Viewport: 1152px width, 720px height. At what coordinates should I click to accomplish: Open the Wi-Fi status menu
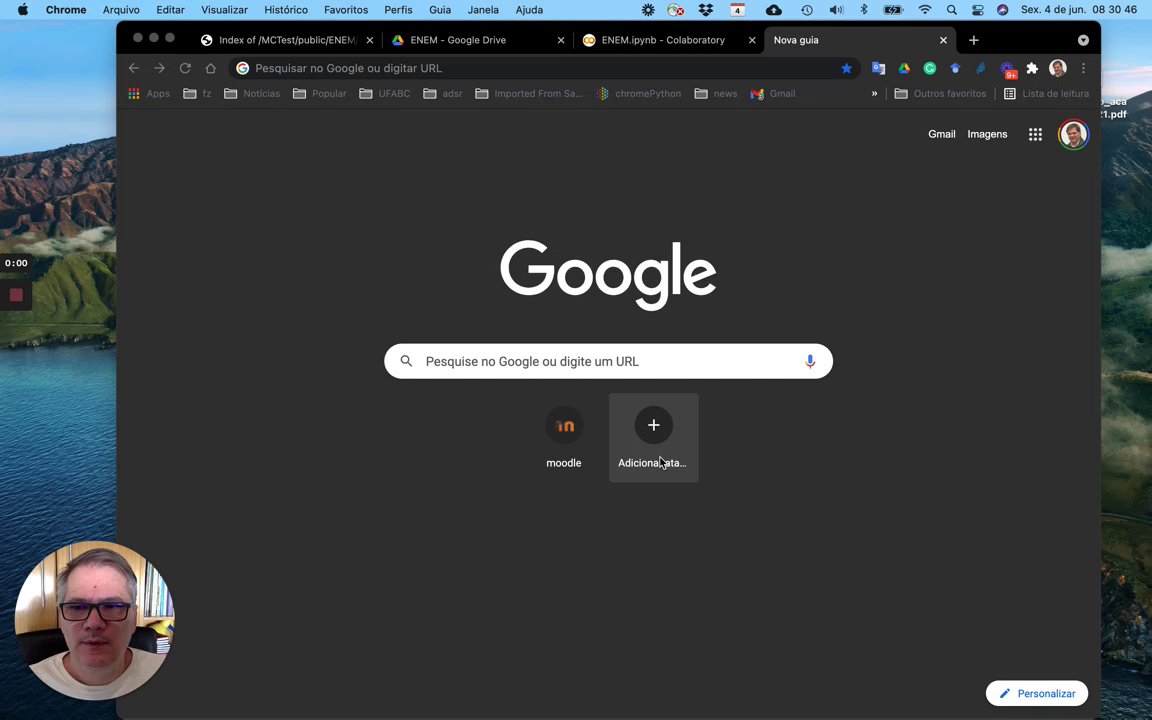[925, 10]
